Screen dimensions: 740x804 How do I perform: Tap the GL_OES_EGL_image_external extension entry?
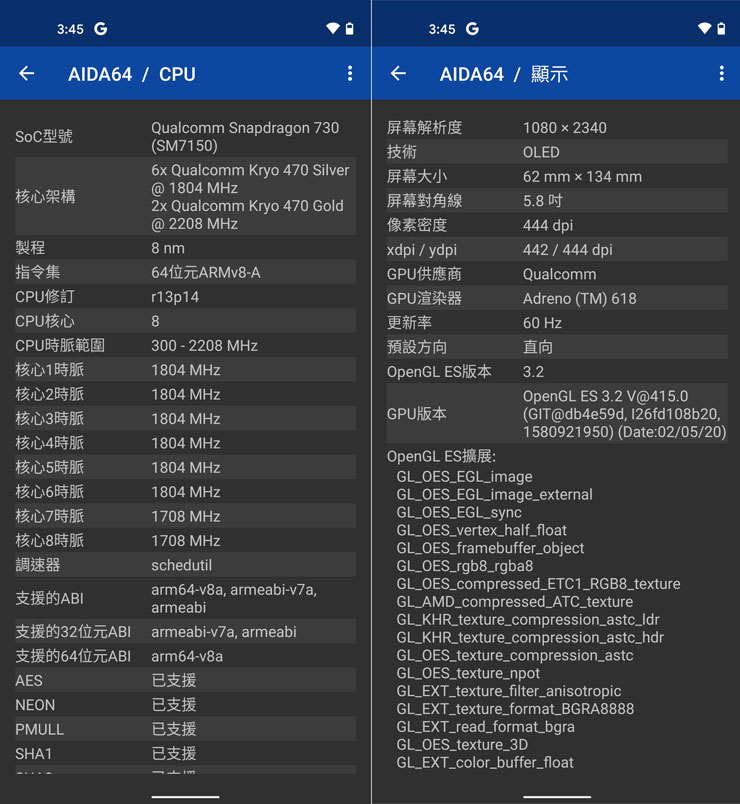click(x=494, y=494)
